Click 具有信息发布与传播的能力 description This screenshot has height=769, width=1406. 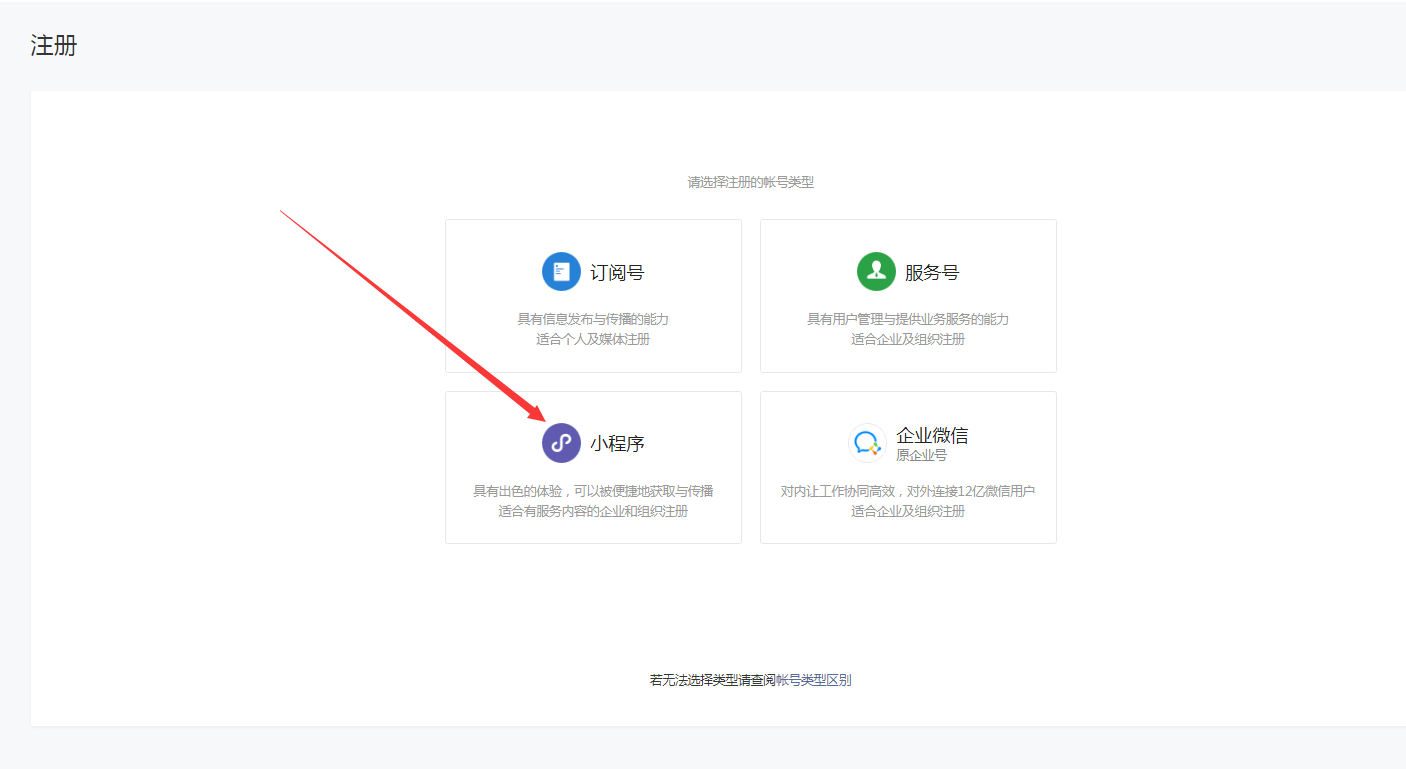point(593,319)
